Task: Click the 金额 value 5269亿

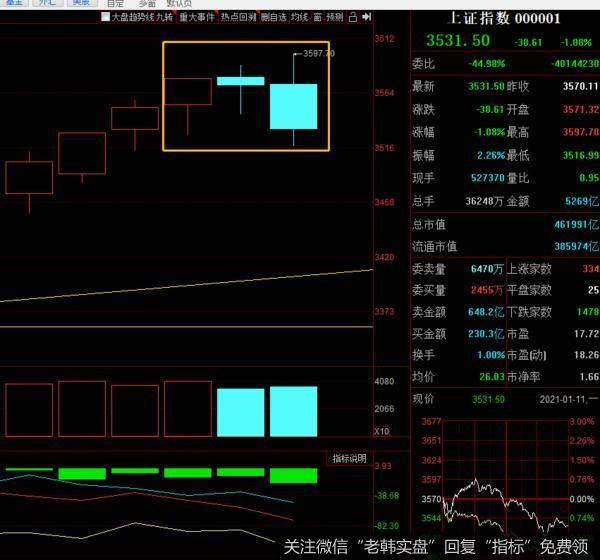Action: click(582, 201)
